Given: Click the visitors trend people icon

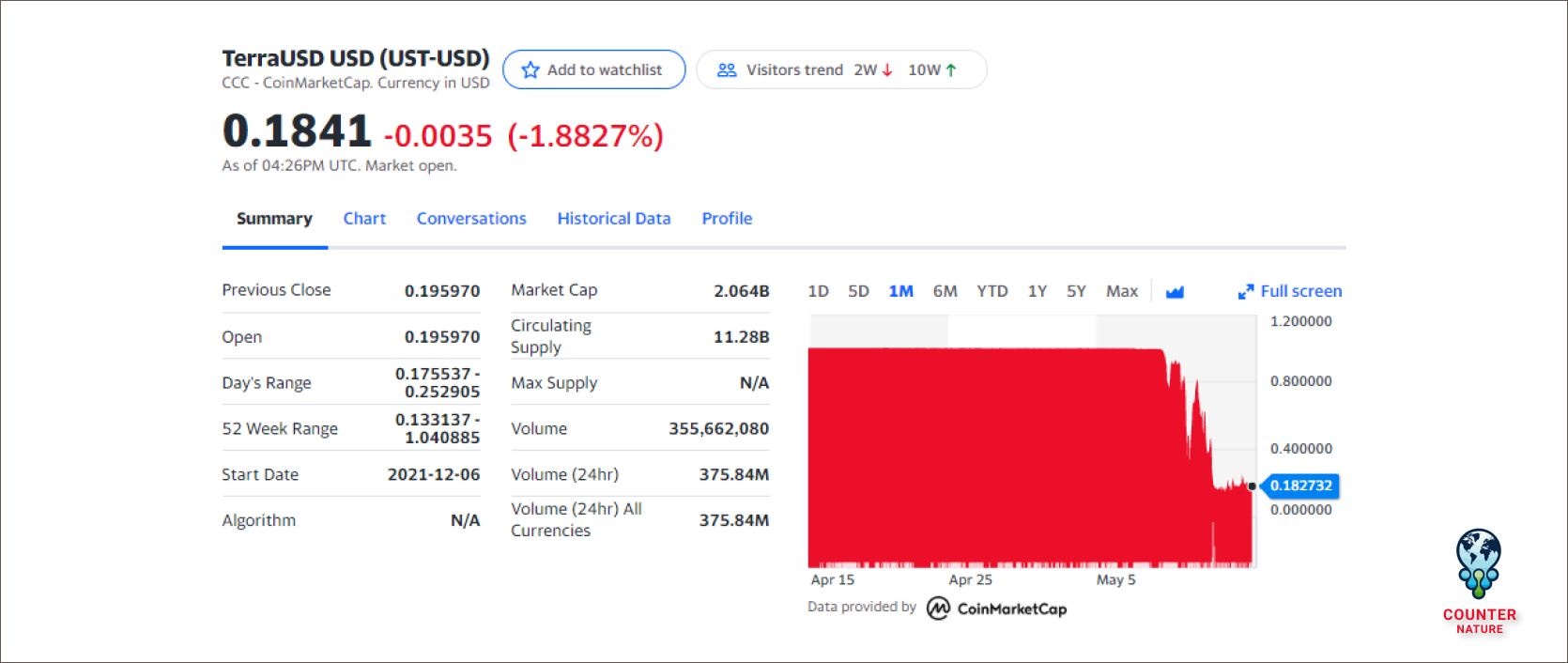Looking at the screenshot, I should click(727, 70).
